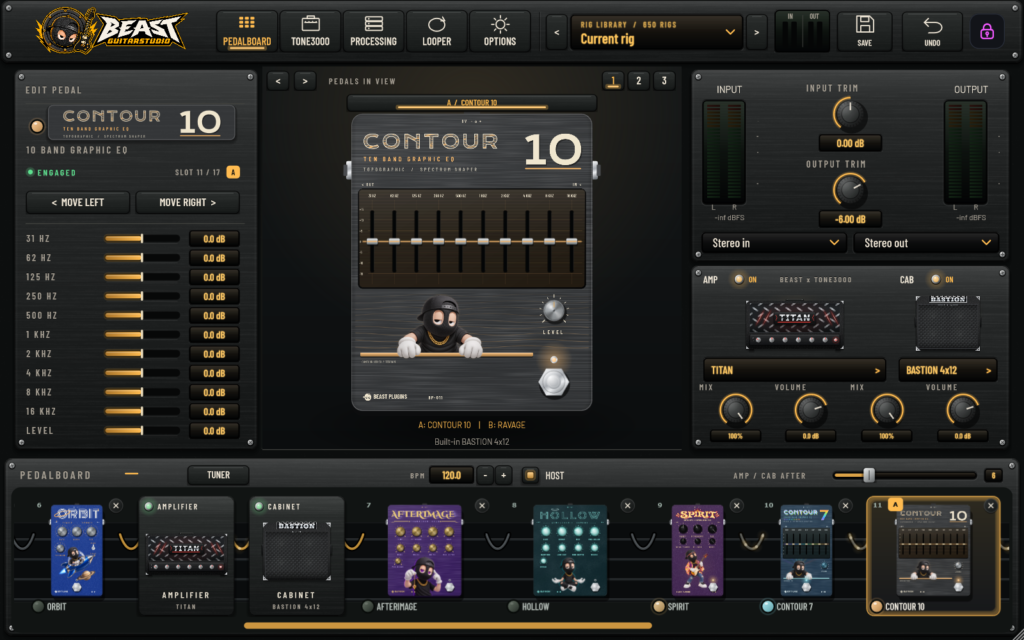Toggle the Afterimage pedal bypass LED

point(368,607)
